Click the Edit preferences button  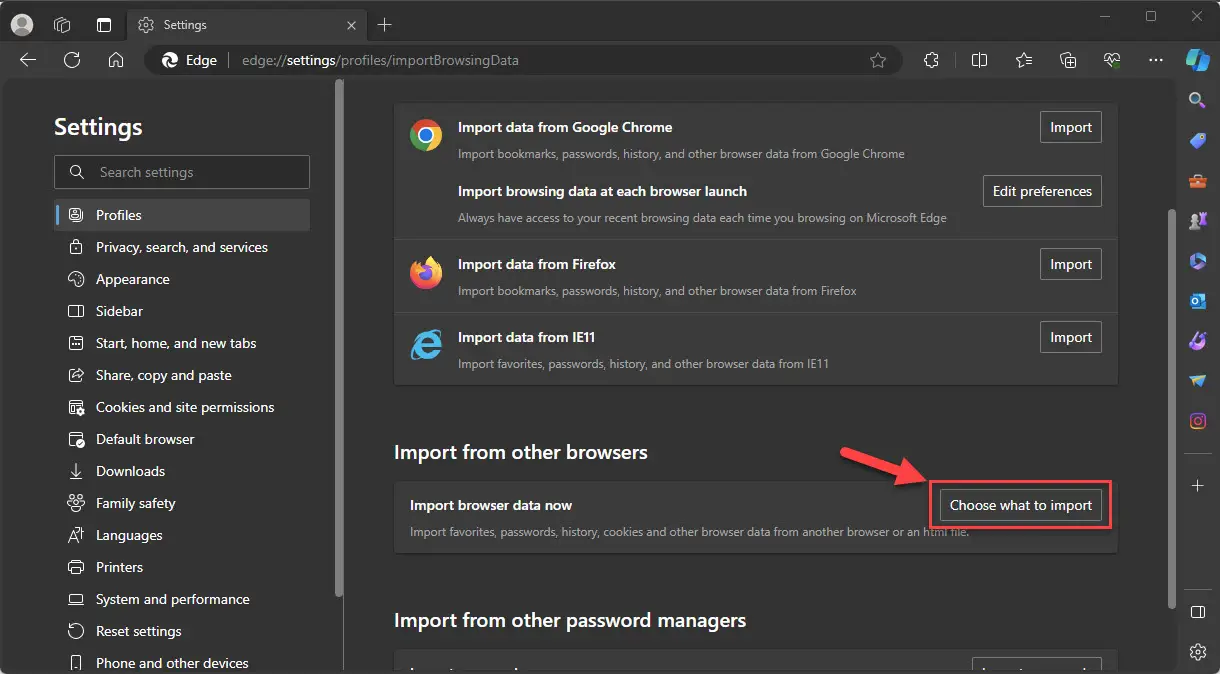point(1042,191)
